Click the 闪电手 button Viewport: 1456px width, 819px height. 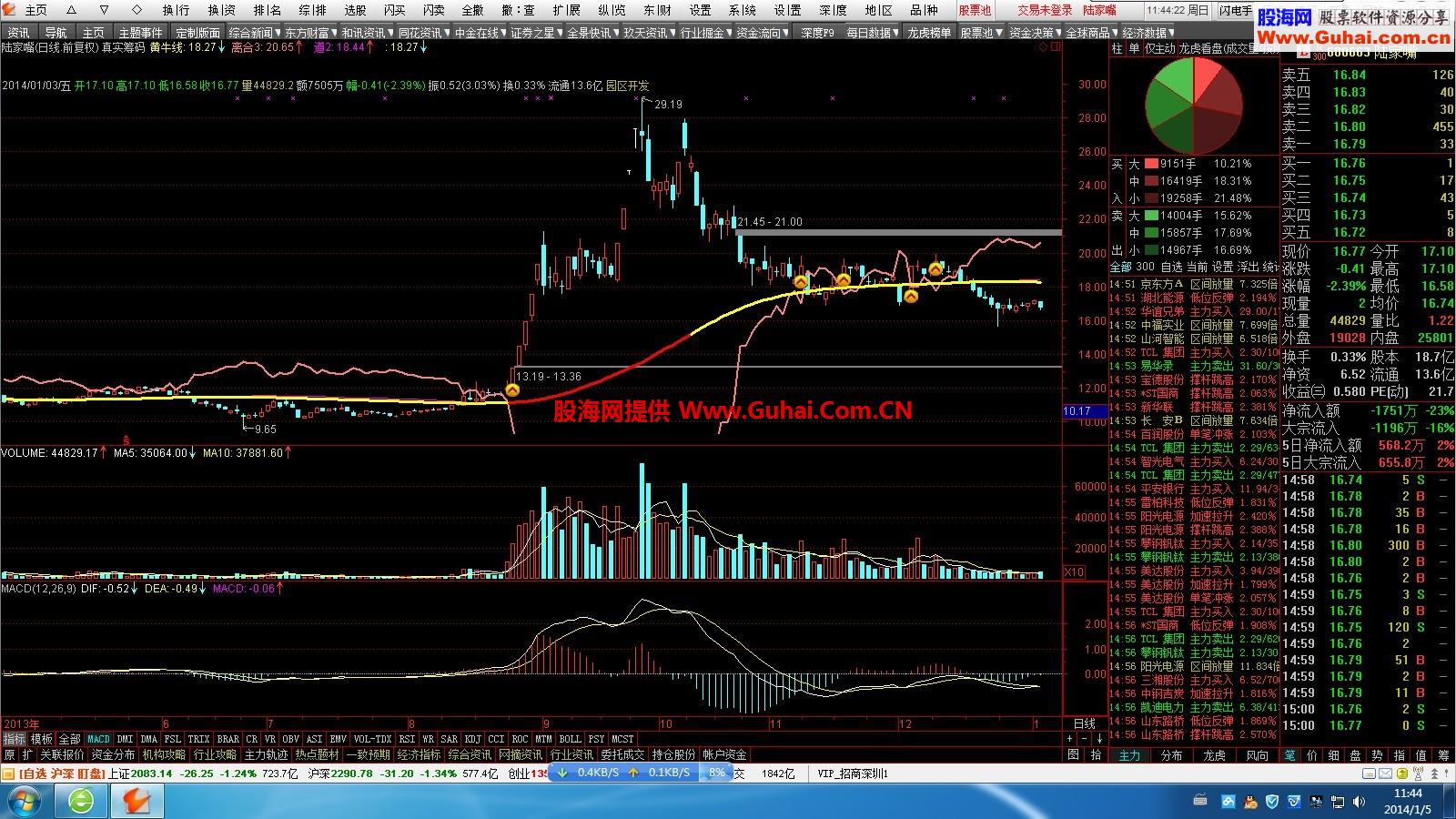[1236, 10]
